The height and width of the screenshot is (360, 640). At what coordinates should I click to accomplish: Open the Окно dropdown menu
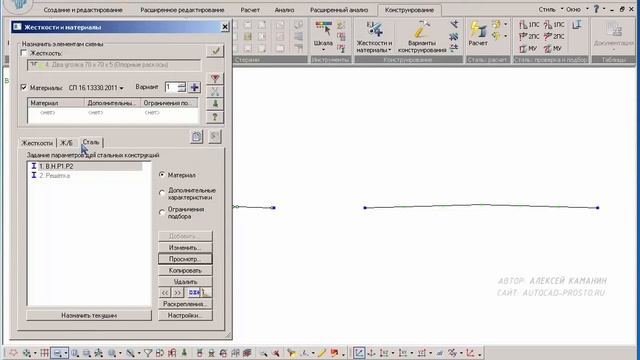click(x=577, y=9)
